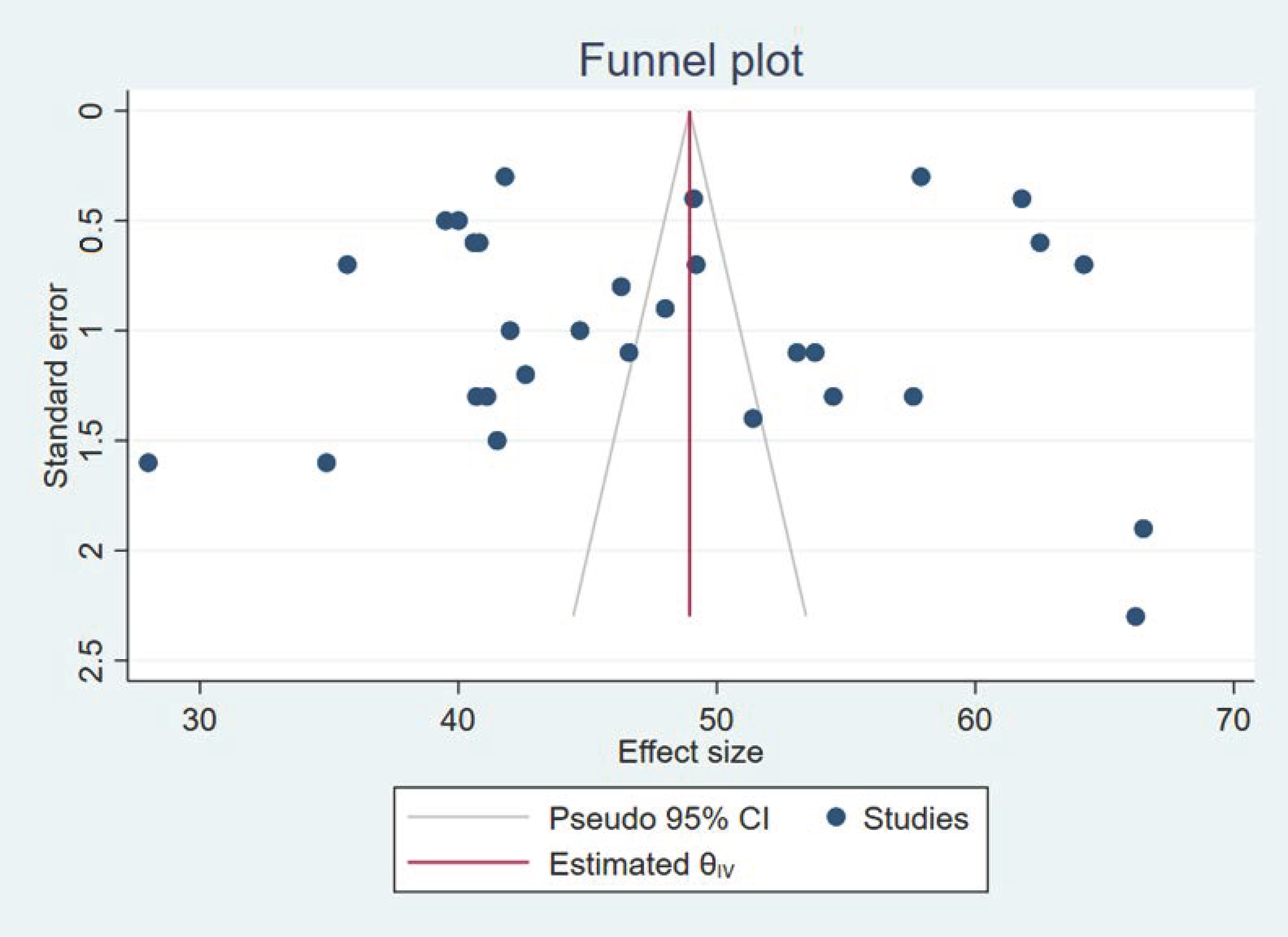Click the "Studies" legend text
Viewport: 1288px width, 937px height.
915,818
